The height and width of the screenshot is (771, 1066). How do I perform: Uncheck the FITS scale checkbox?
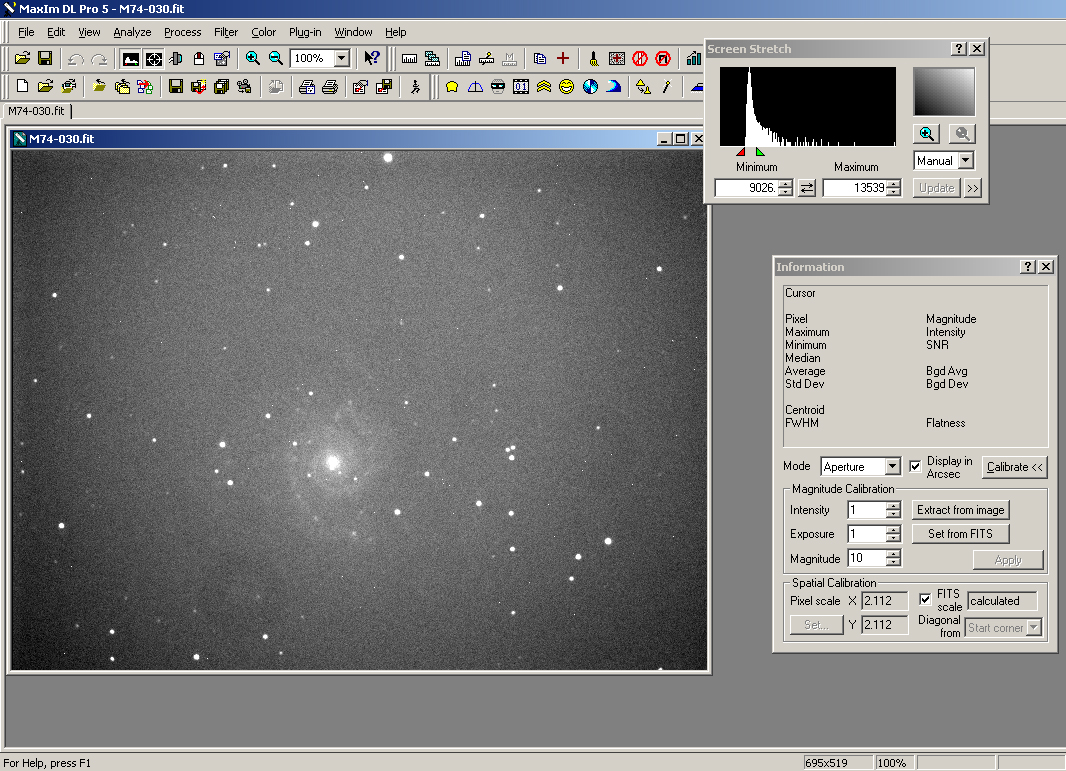tap(925, 599)
